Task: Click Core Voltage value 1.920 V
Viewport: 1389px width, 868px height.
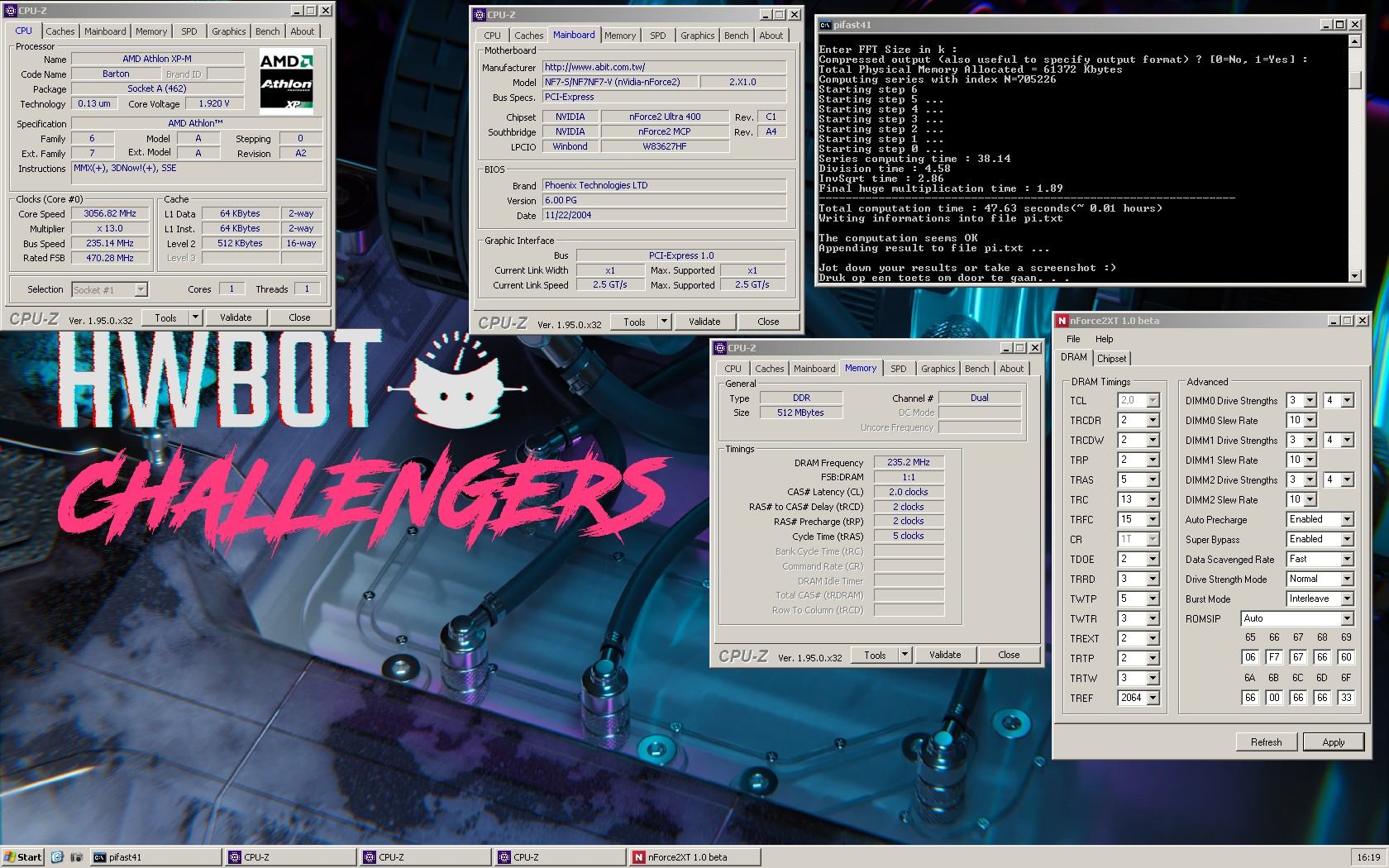Action: click(214, 103)
